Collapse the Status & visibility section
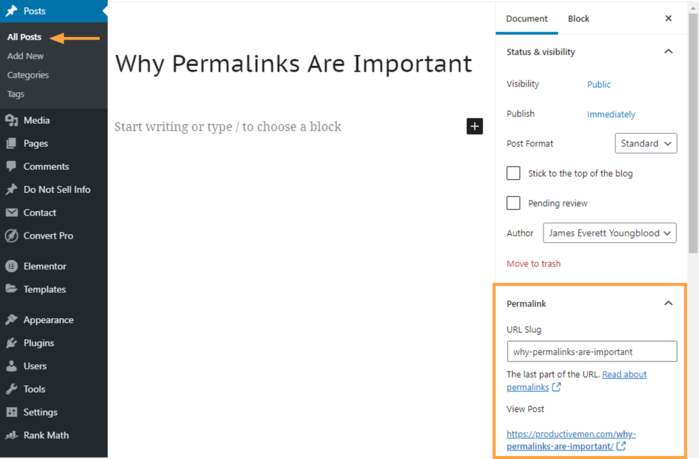The width and height of the screenshot is (699, 459). (668, 52)
